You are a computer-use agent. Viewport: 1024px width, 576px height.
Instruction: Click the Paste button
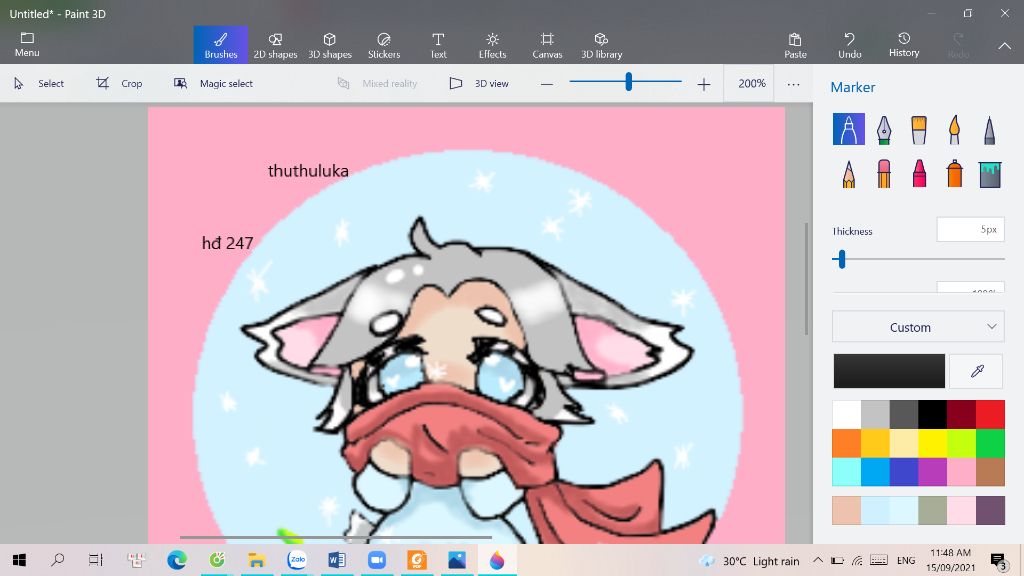tap(795, 45)
